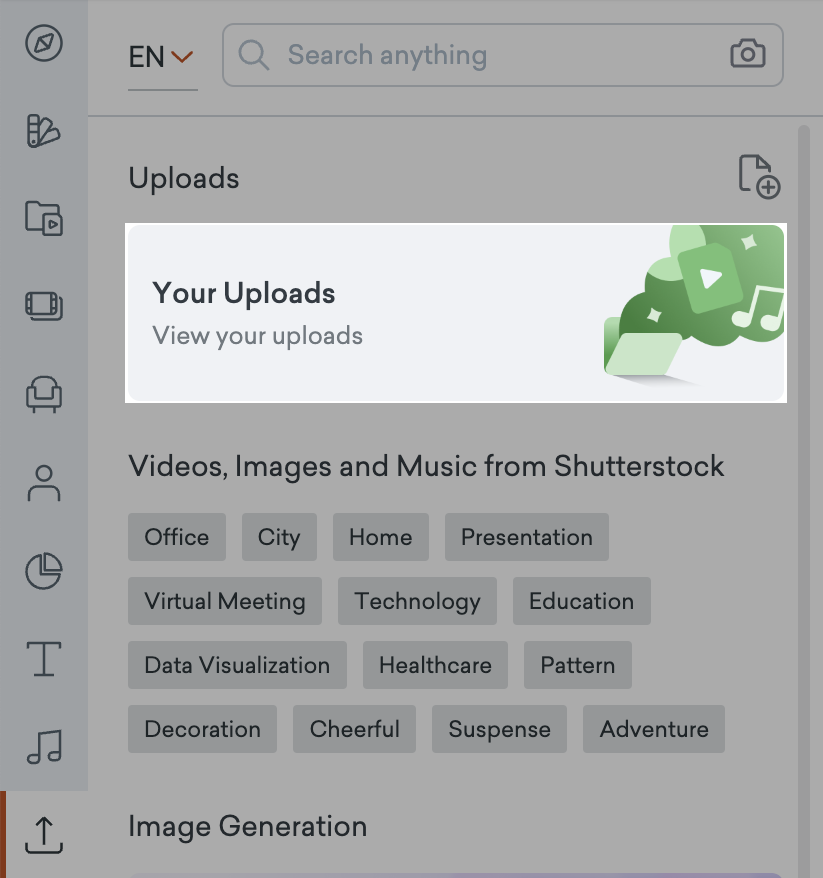Screen dimensions: 823x878
Task: Click inside the Search anything field
Action: [450, 55]
